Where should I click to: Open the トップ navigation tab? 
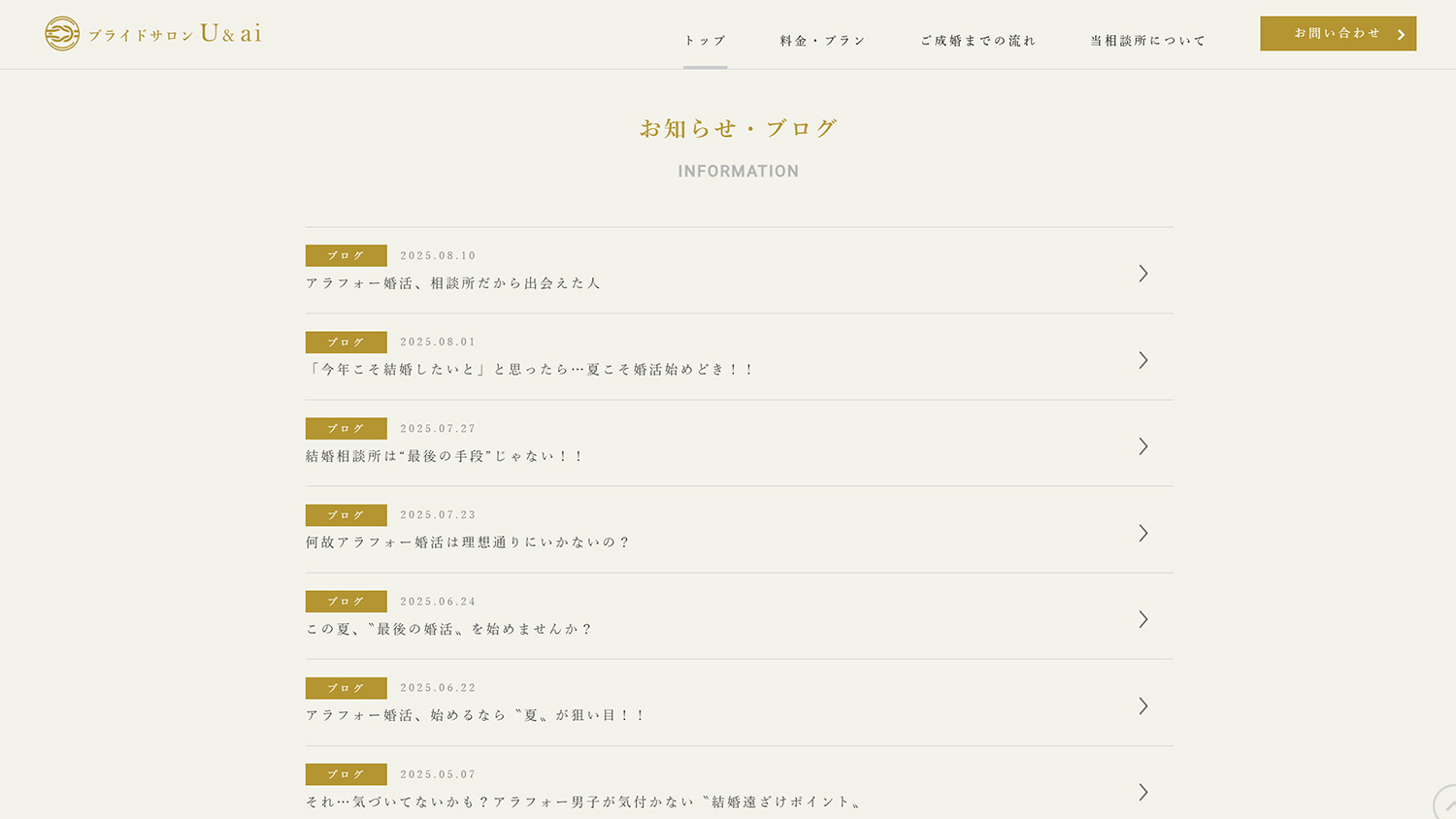705,41
